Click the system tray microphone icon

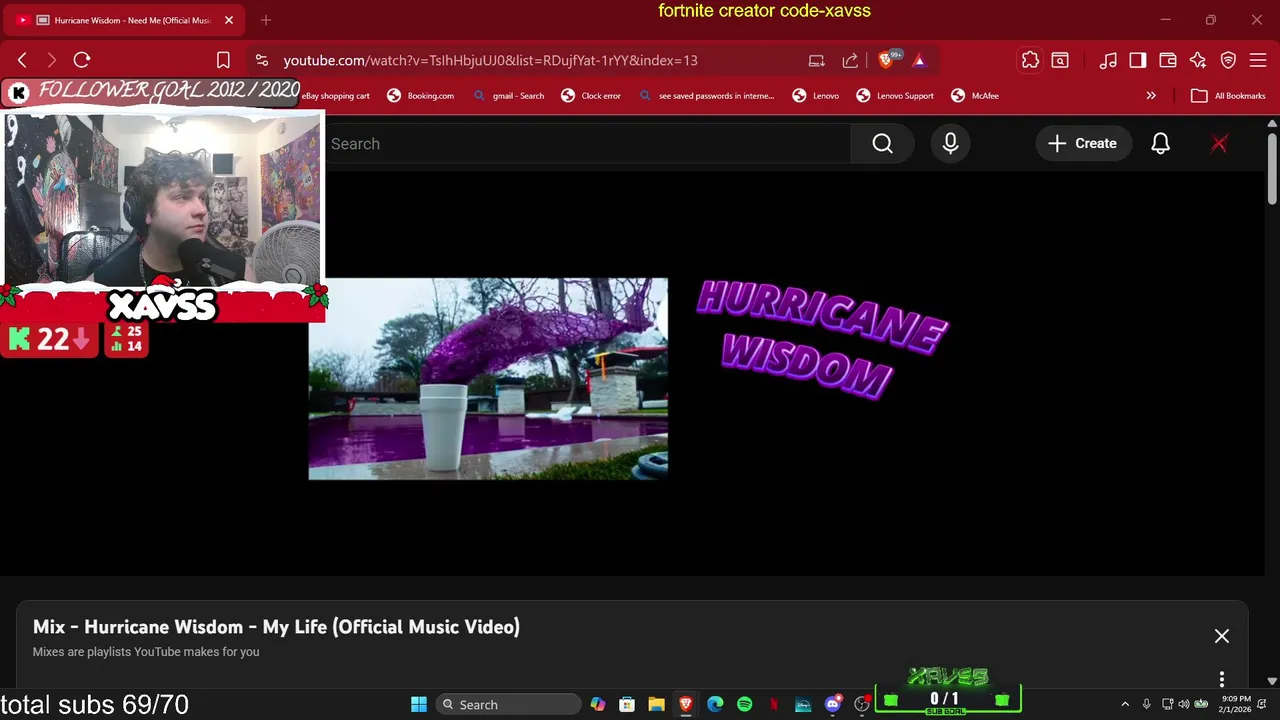pos(1147,705)
